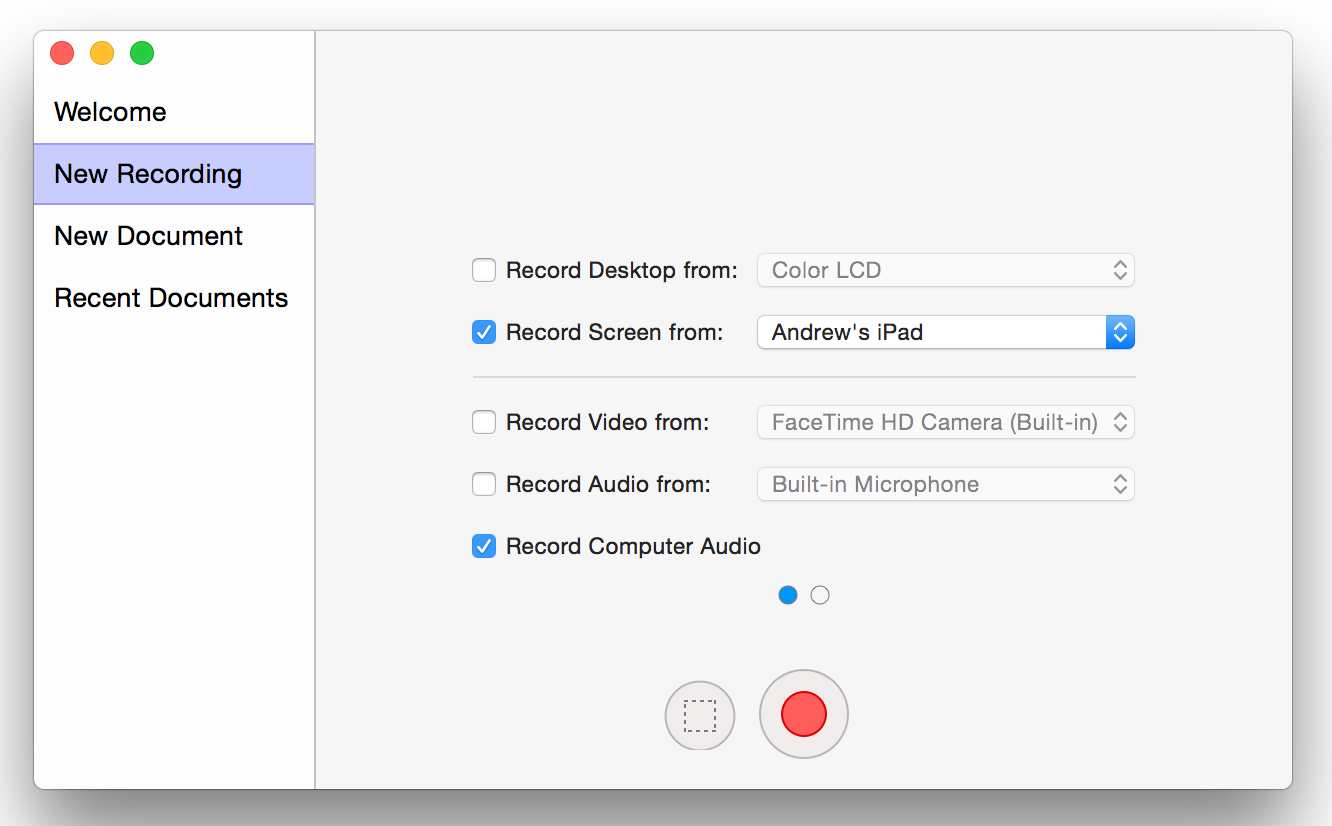Enable the Record Video checkbox

pos(484,422)
